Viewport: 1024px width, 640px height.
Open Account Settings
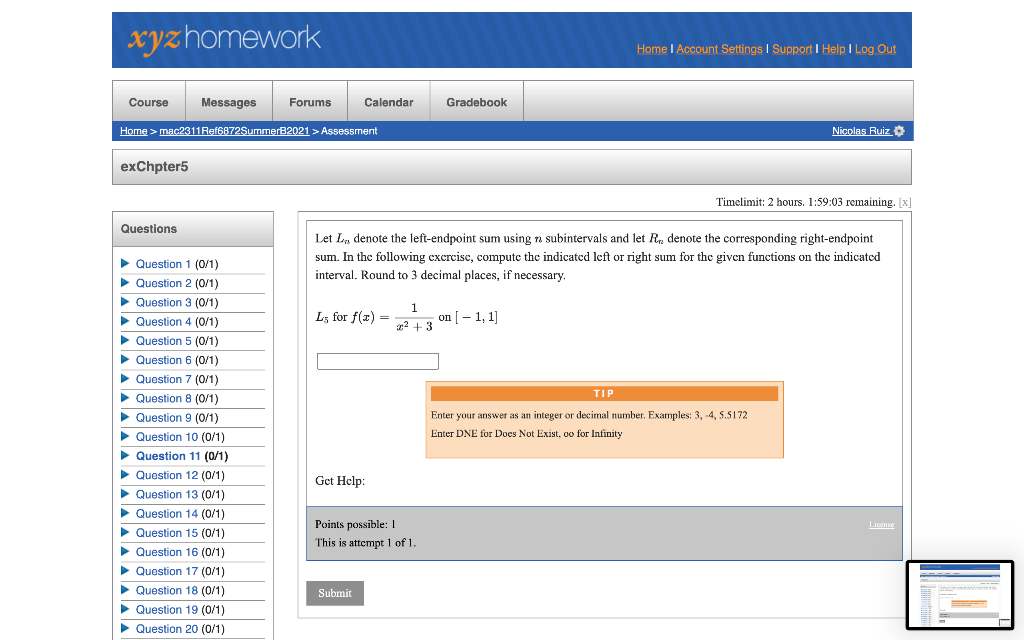(x=719, y=49)
